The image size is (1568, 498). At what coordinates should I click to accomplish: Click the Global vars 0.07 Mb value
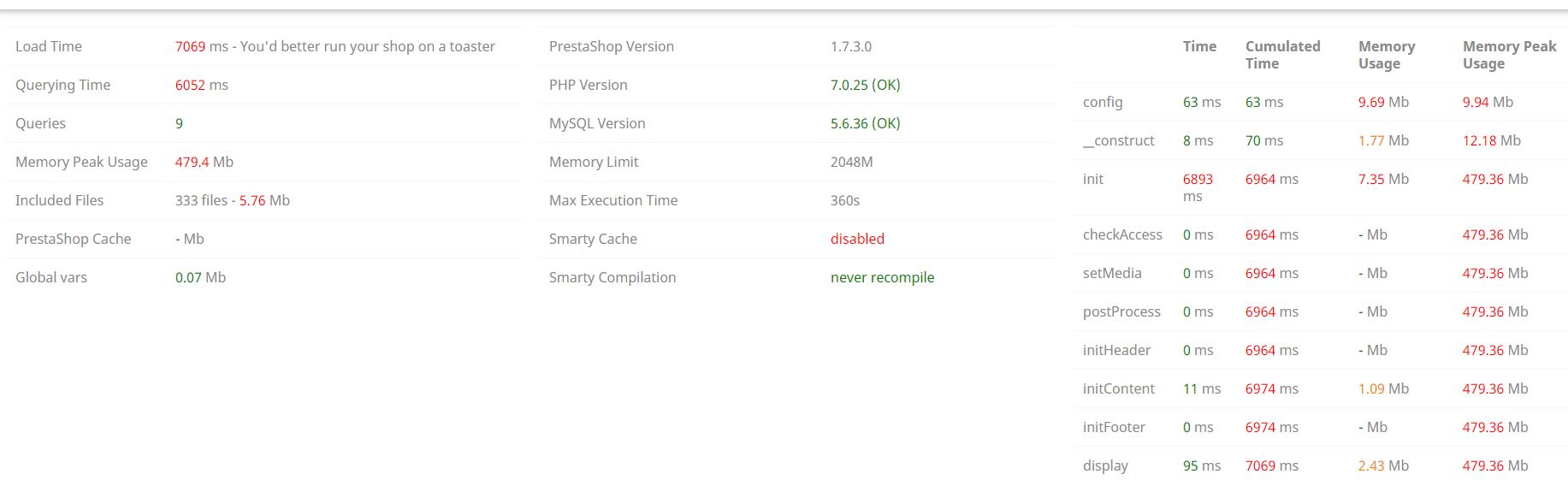coord(201,277)
